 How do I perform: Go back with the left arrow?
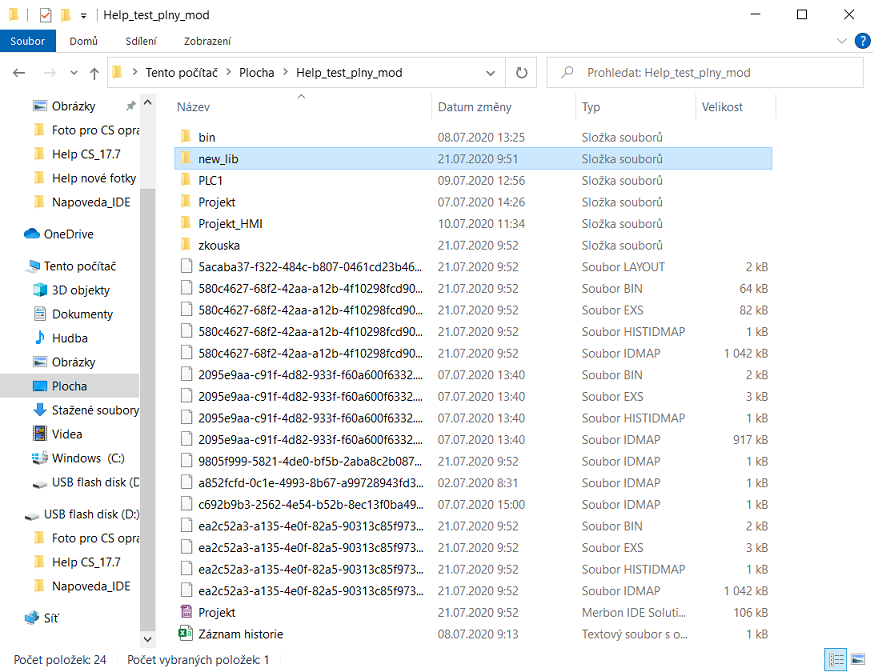(x=19, y=73)
